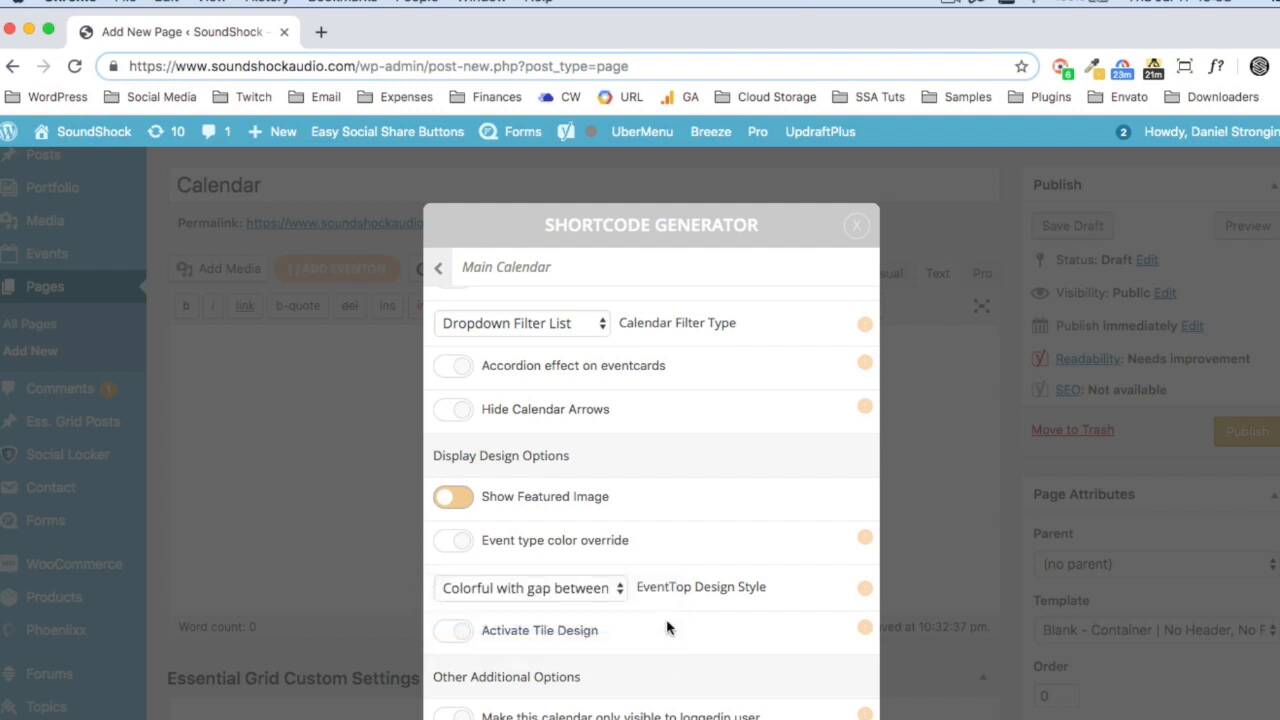Enable Activate Tile Design toggle
1280x720 pixels.
point(453,631)
